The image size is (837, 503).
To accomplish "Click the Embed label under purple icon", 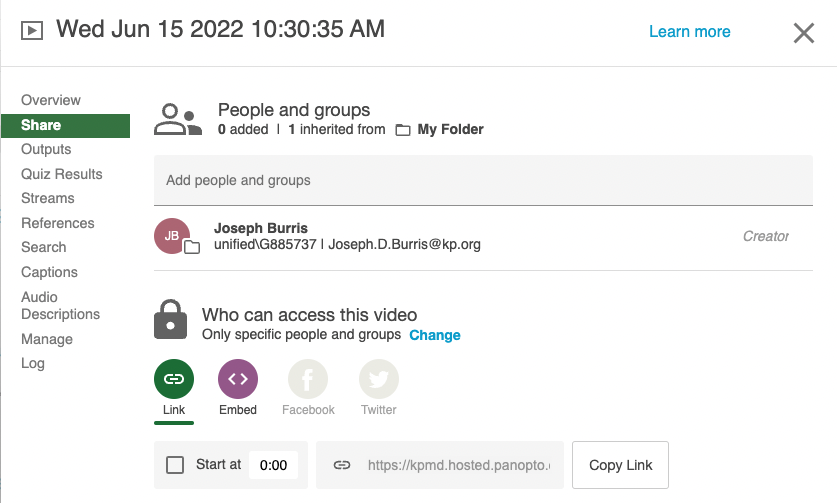I will [238, 410].
